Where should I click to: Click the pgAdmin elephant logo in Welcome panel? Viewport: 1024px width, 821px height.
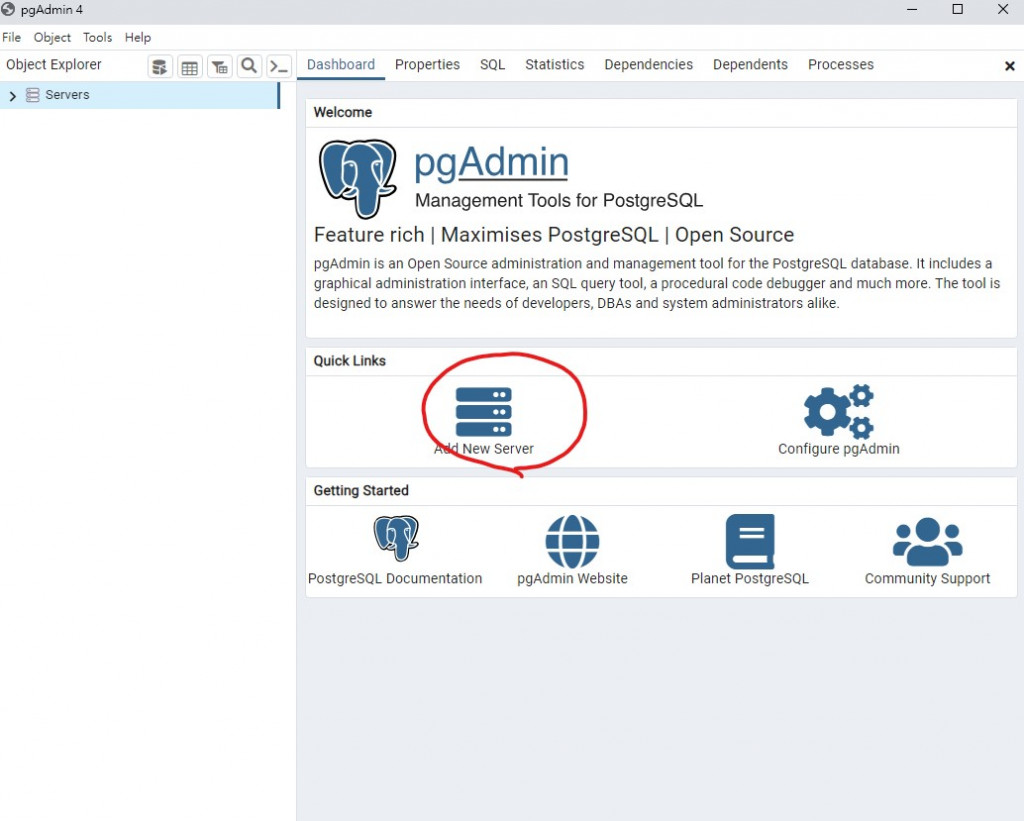pos(358,178)
